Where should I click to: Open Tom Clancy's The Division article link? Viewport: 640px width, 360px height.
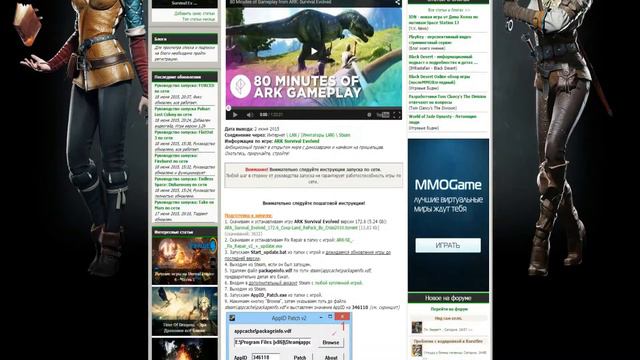point(447,99)
